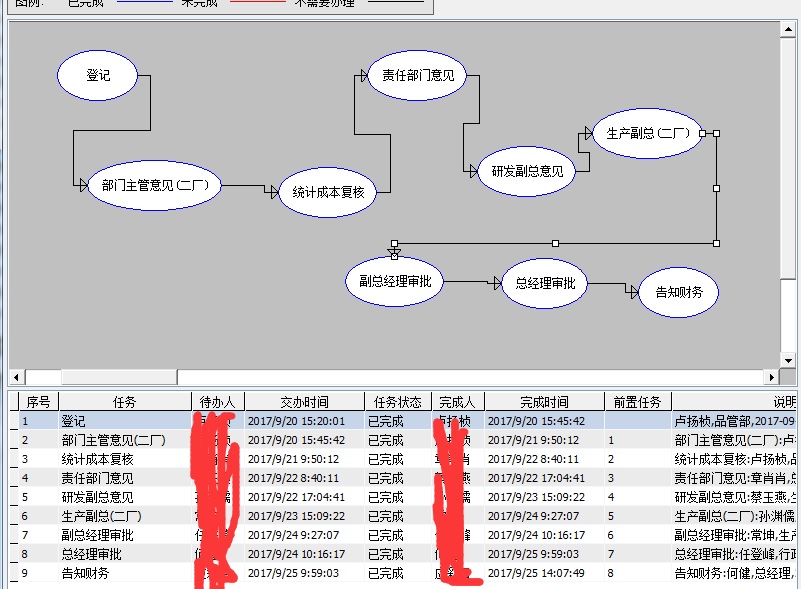This screenshot has height=589, width=801.
Task: Click the diagram's vertical scrollbar up arrow
Action: pyautogui.click(x=789, y=28)
